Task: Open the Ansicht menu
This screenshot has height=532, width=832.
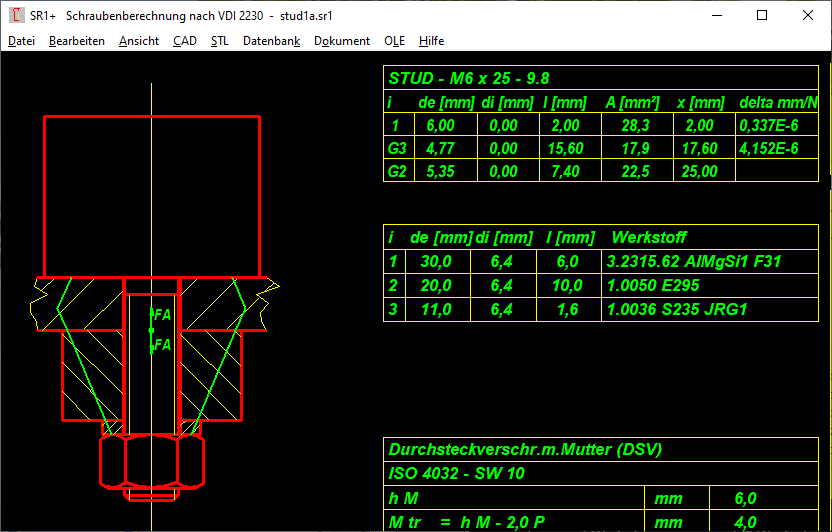Action: 139,41
